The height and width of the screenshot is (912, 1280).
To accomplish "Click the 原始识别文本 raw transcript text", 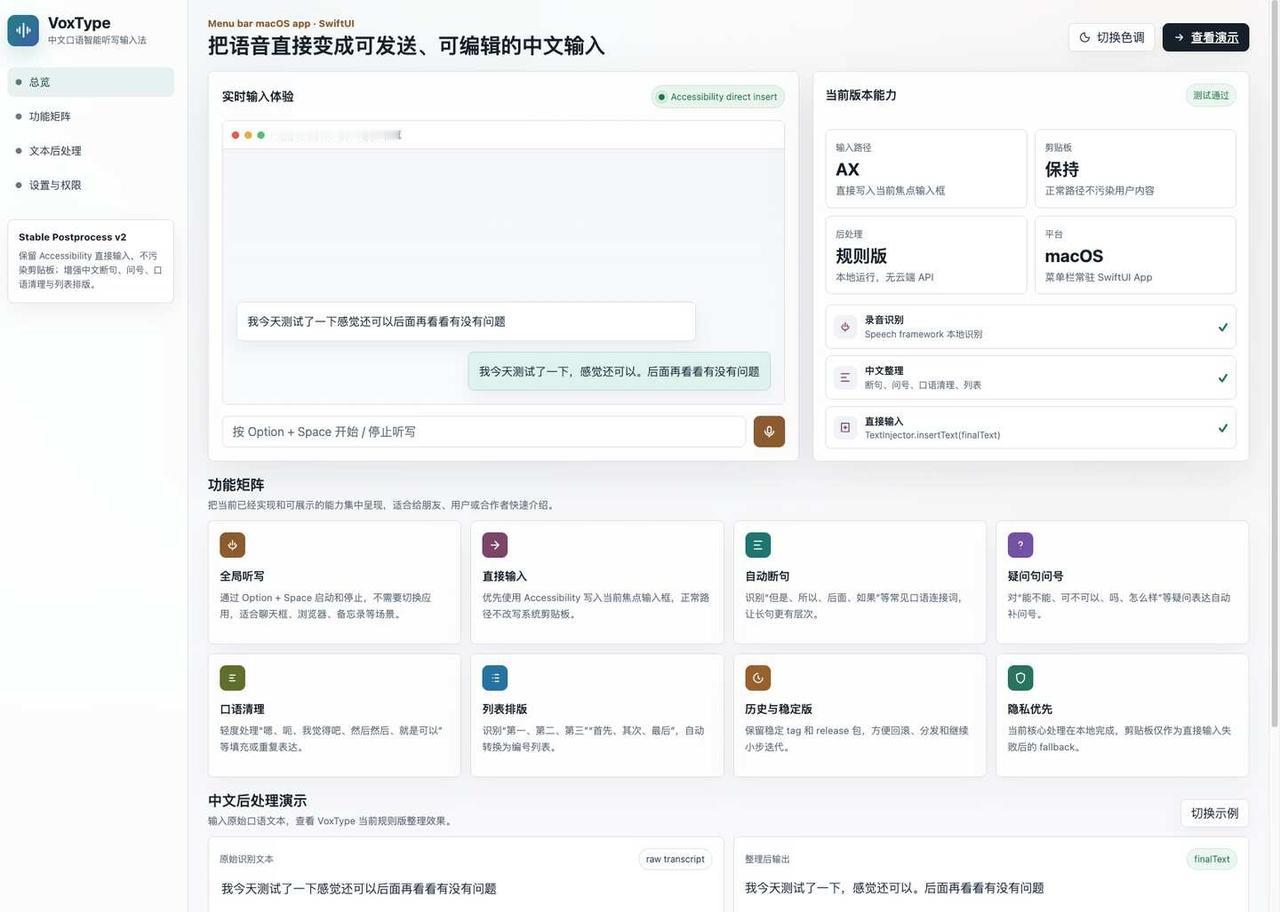I will 359,888.
